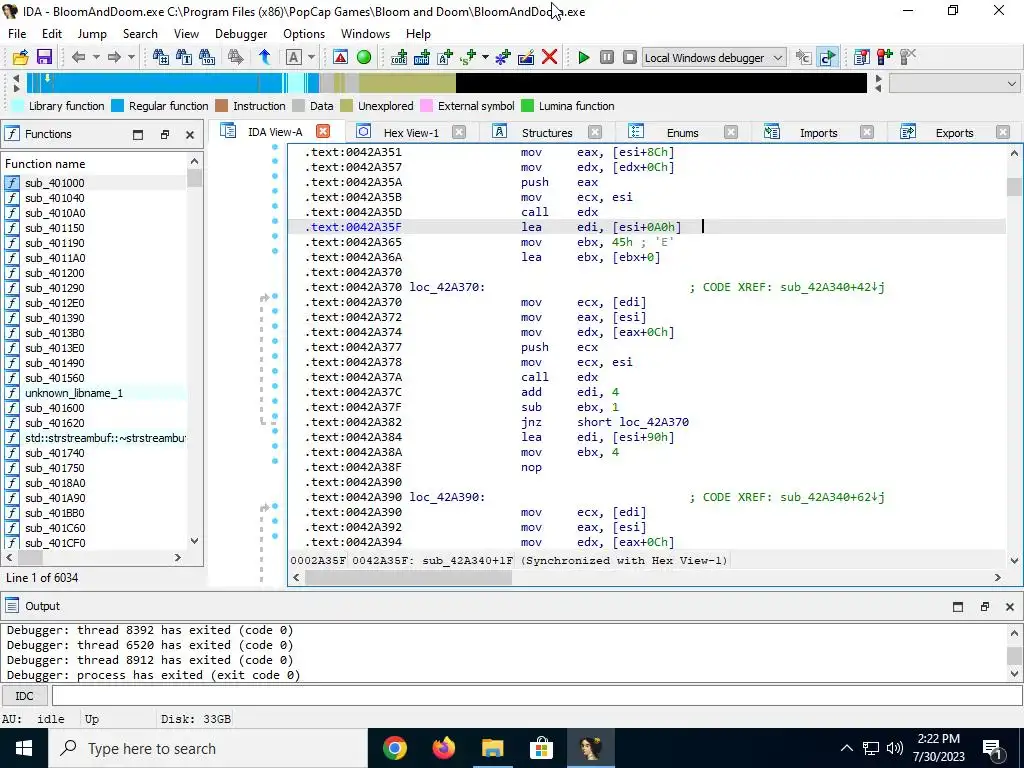1024x768 pixels.
Task: Open the Jump menu
Action: tap(92, 34)
